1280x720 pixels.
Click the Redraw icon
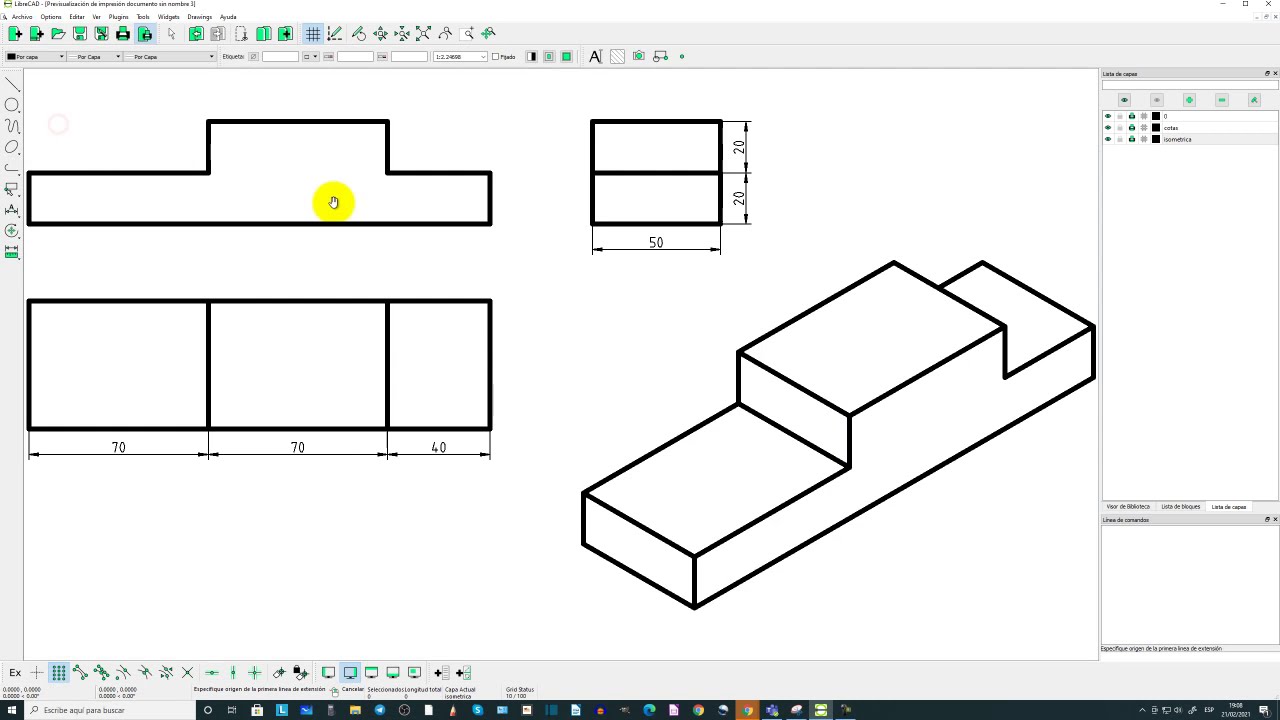[x=359, y=34]
